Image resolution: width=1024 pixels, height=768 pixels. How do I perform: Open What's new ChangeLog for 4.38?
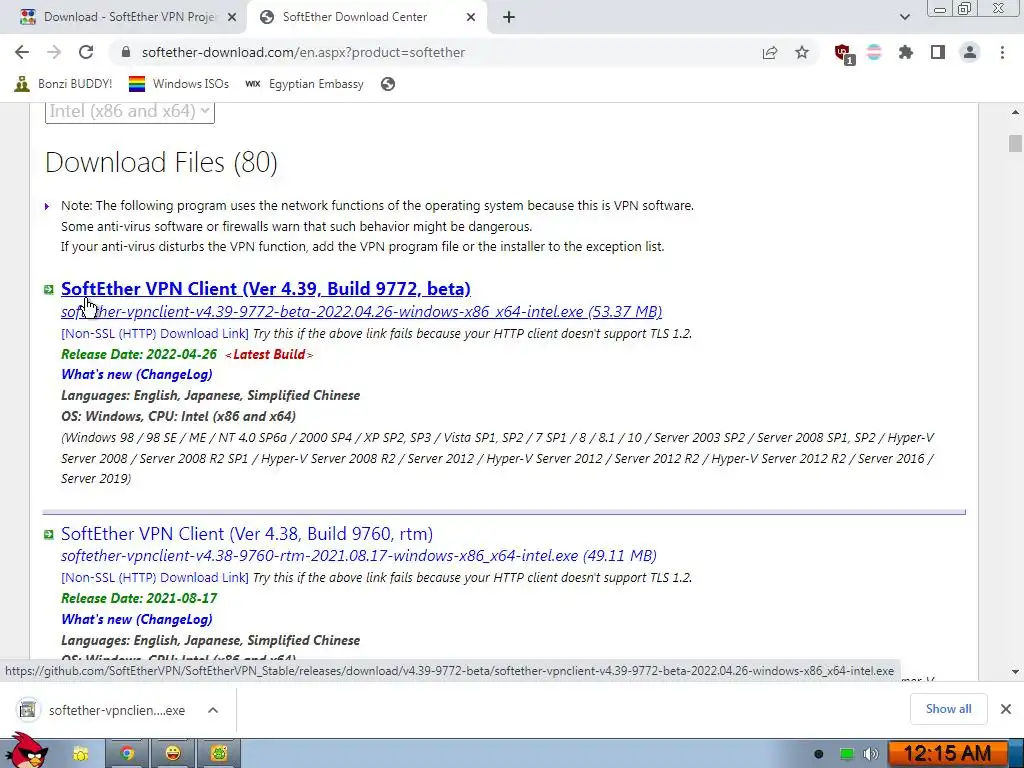[x=136, y=619]
